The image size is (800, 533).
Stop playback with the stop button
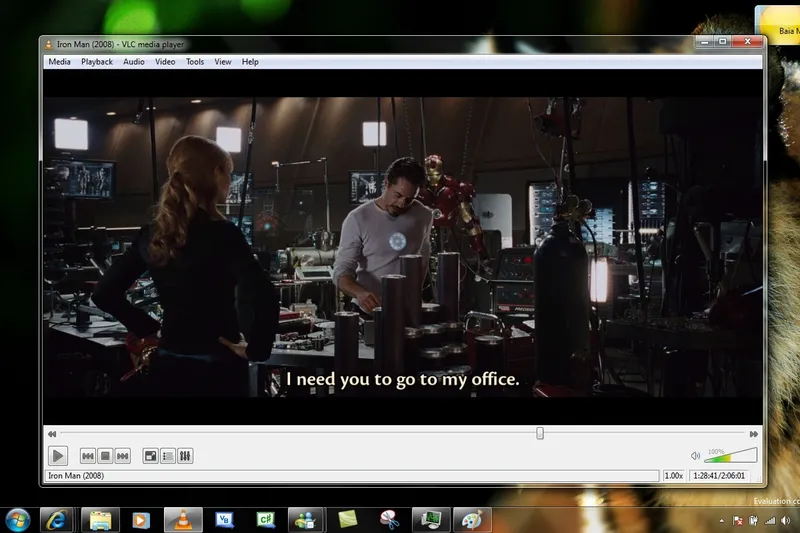[105, 456]
